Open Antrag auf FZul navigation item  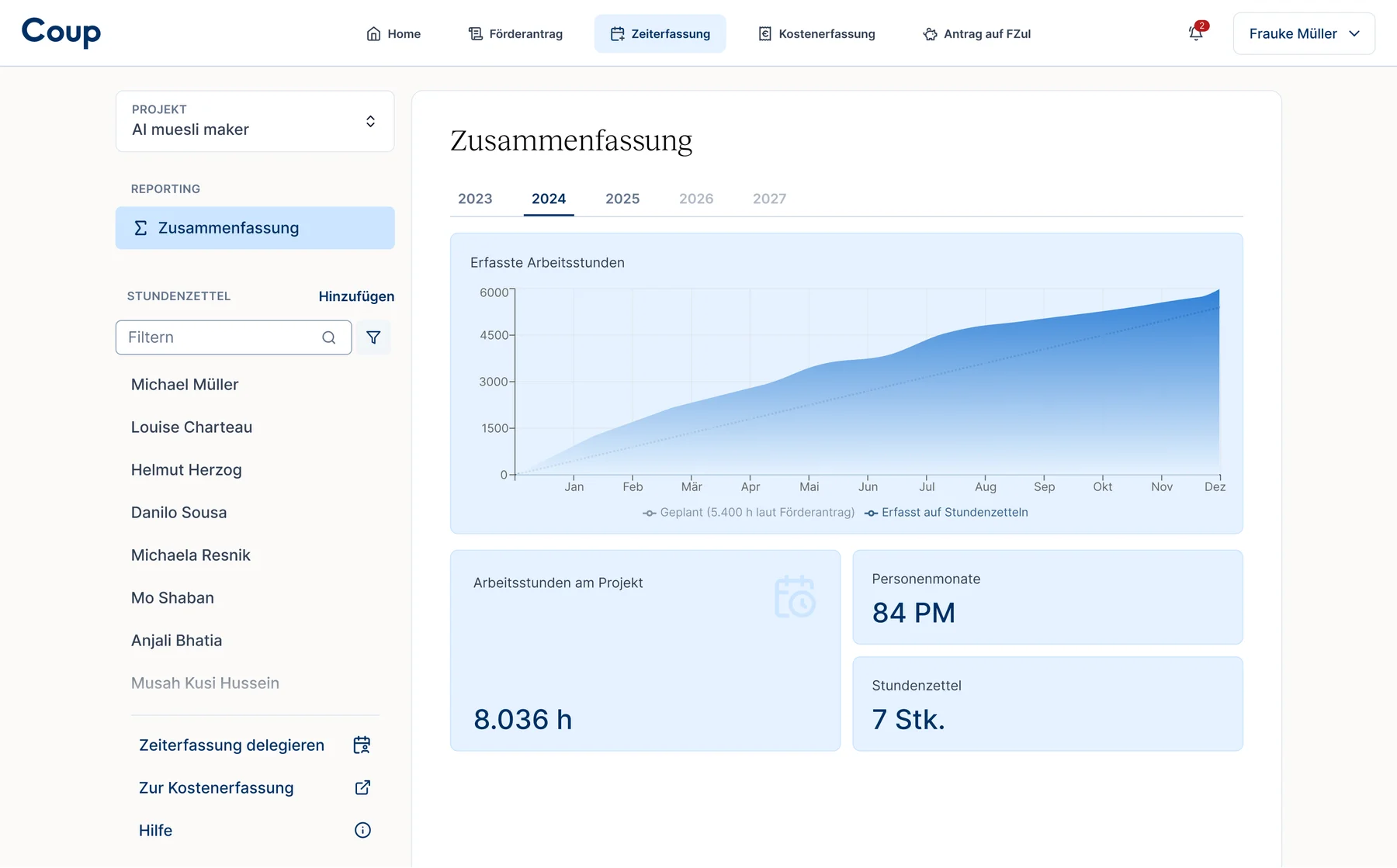[976, 34]
